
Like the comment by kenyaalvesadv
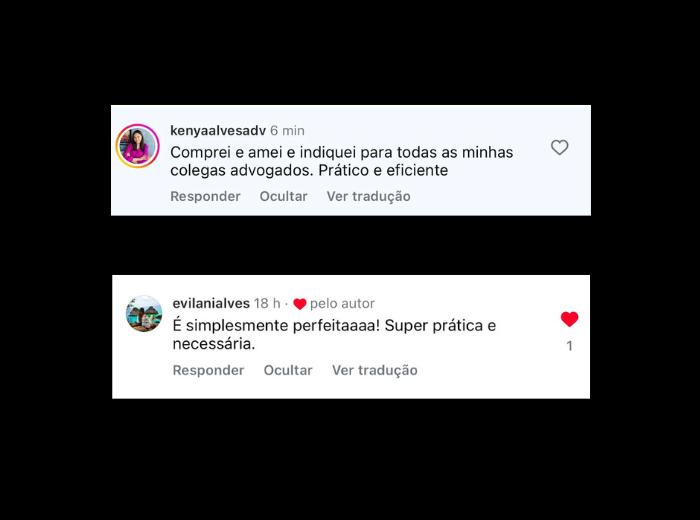559,147
